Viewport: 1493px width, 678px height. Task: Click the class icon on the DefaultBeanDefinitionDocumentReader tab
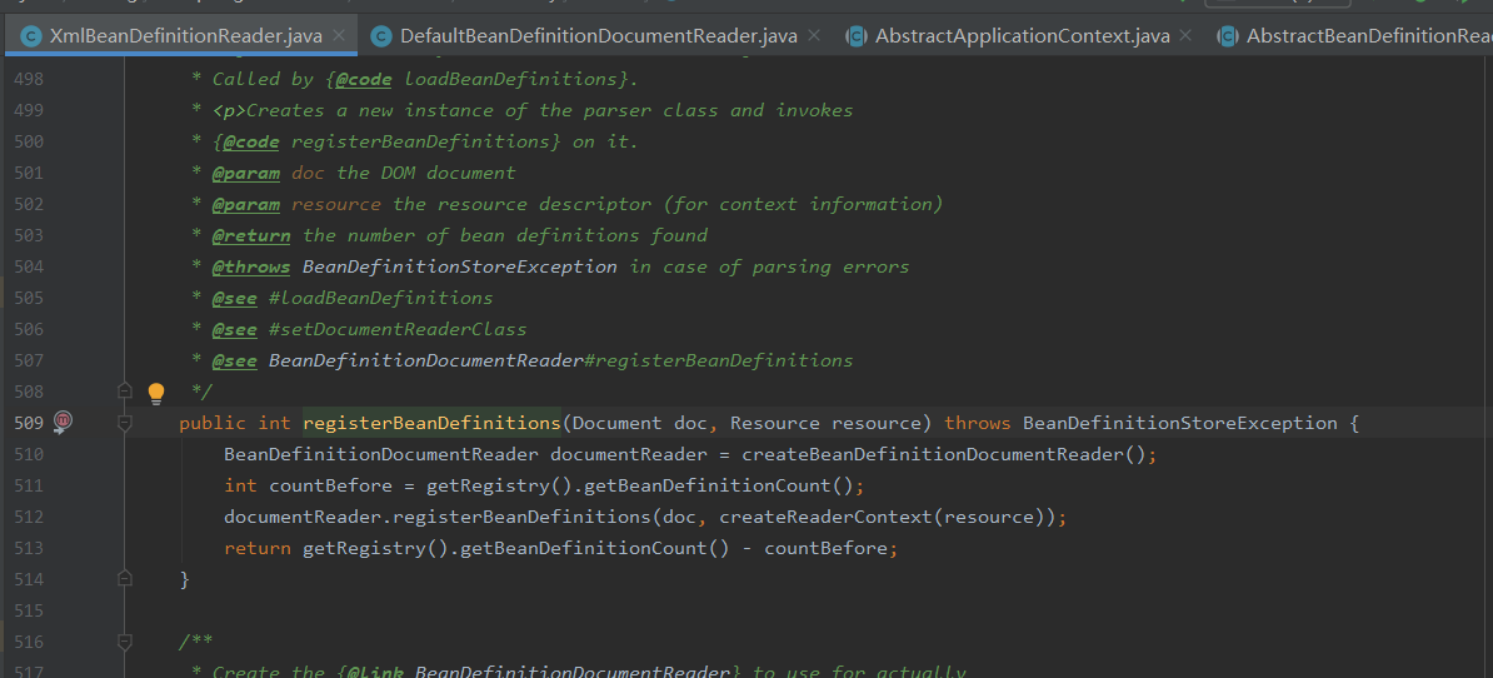(380, 34)
